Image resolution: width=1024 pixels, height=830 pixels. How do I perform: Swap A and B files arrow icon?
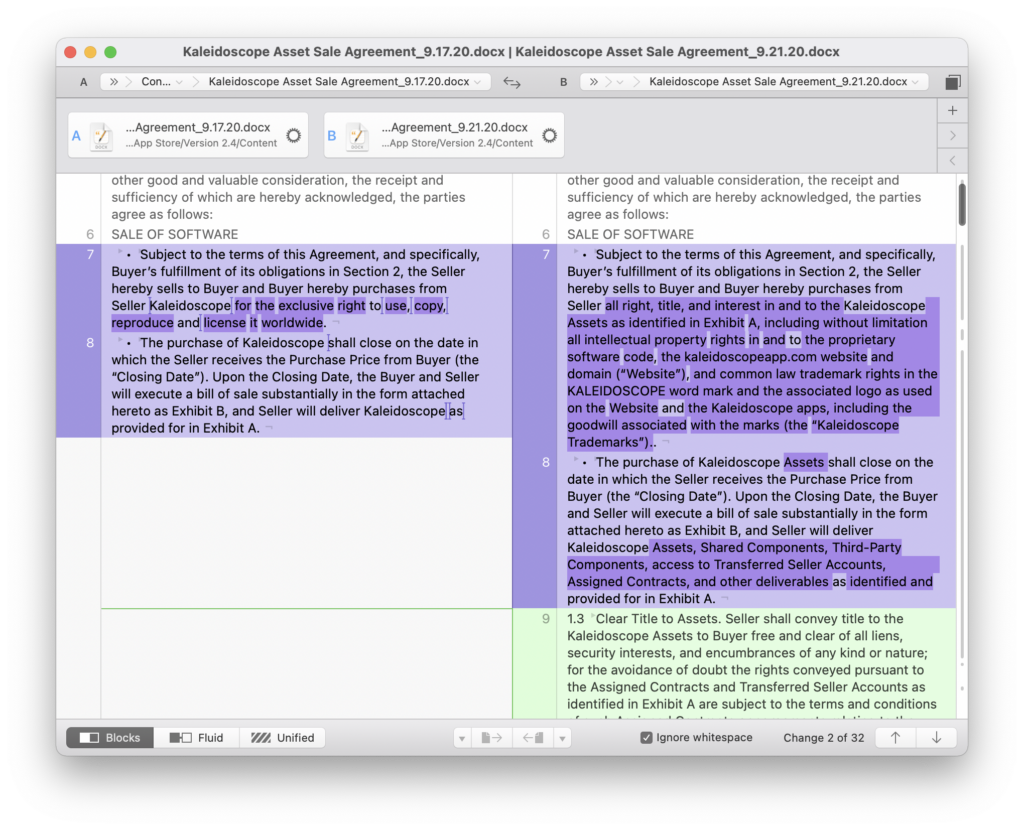pos(511,82)
